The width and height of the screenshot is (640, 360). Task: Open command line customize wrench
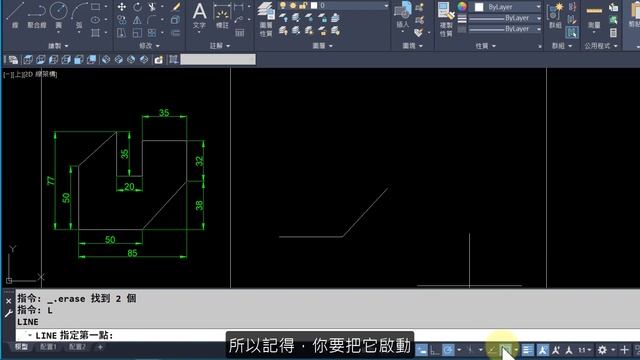(x=9, y=313)
